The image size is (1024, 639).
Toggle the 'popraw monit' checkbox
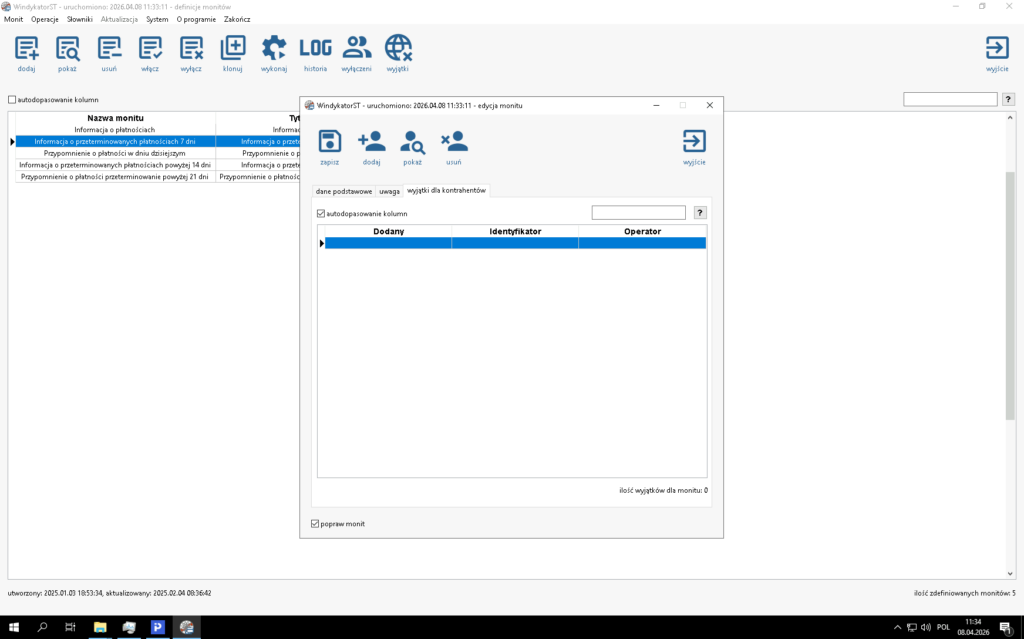(x=316, y=524)
